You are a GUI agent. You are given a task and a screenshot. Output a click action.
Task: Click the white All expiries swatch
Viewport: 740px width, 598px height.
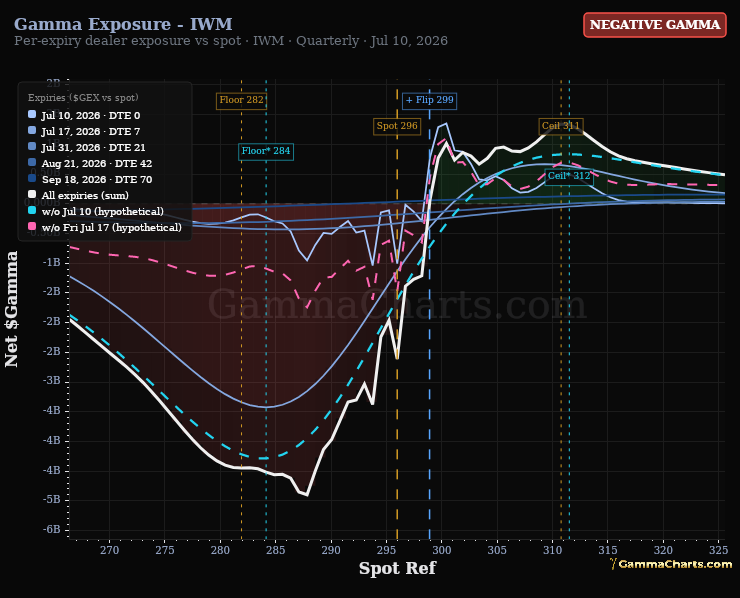pyautogui.click(x=32, y=195)
